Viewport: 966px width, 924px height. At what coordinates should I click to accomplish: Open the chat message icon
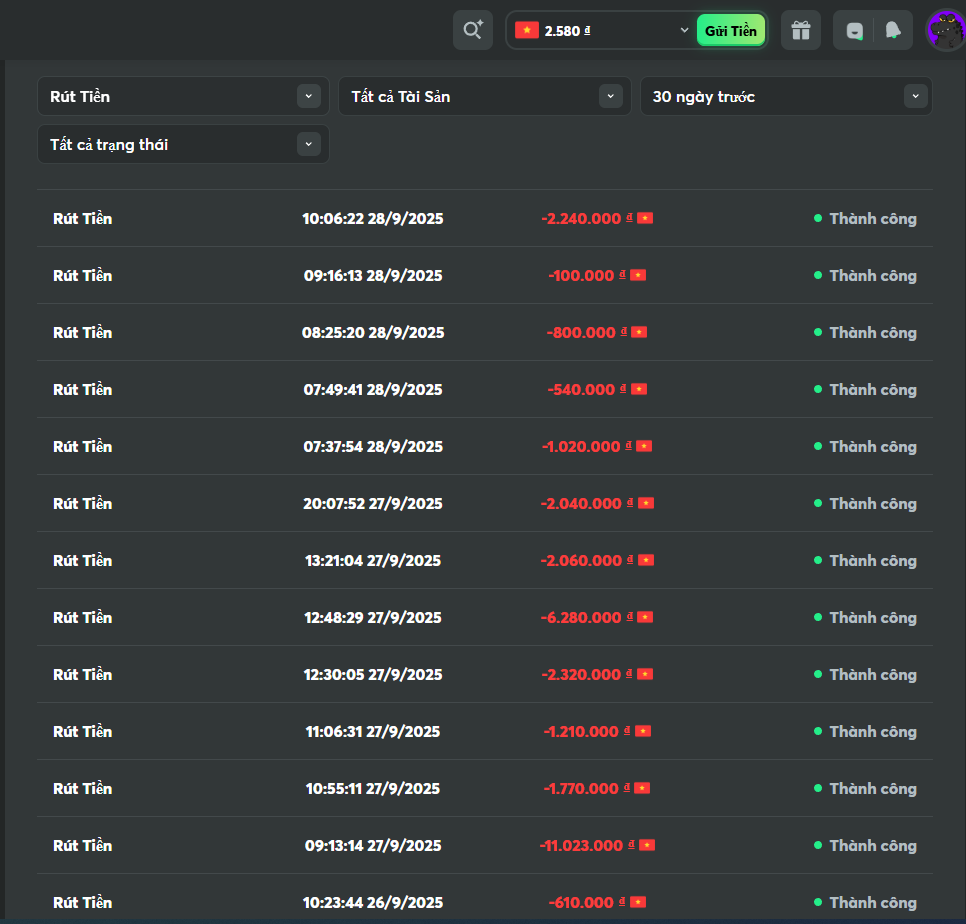(854, 30)
